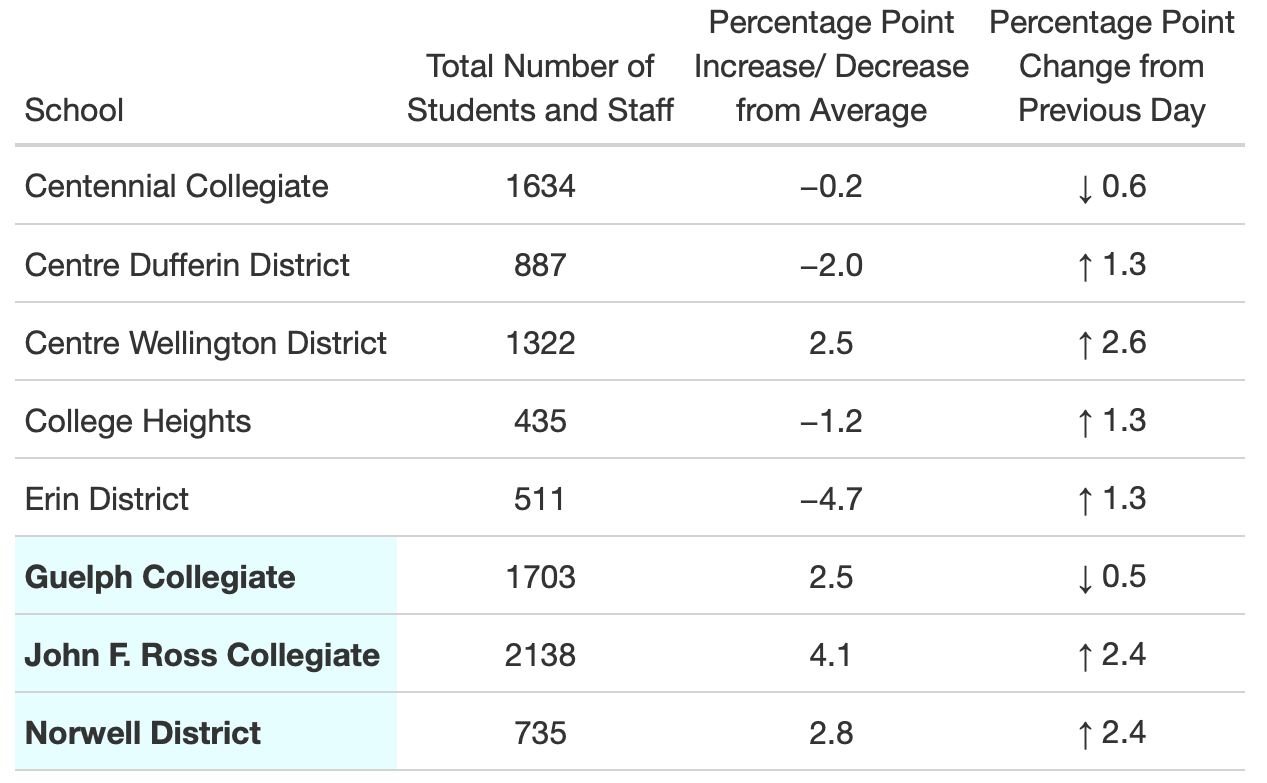Click the School column header

tap(74, 110)
